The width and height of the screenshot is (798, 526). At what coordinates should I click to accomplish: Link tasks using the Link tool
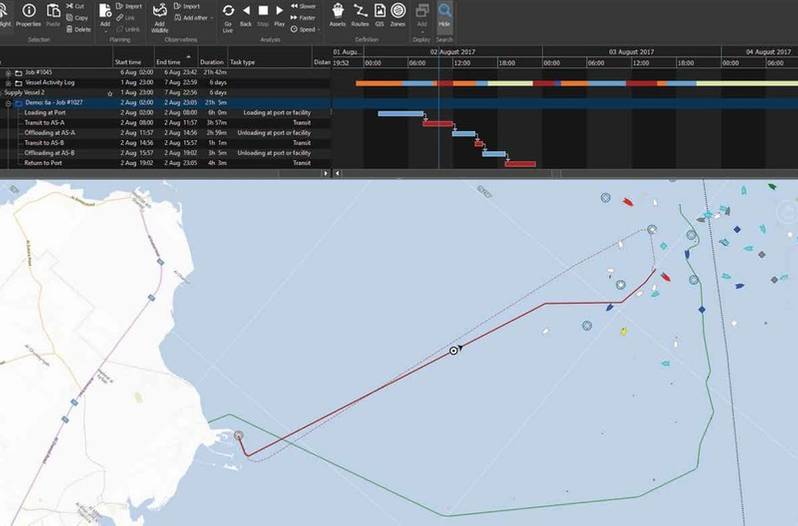[x=126, y=18]
